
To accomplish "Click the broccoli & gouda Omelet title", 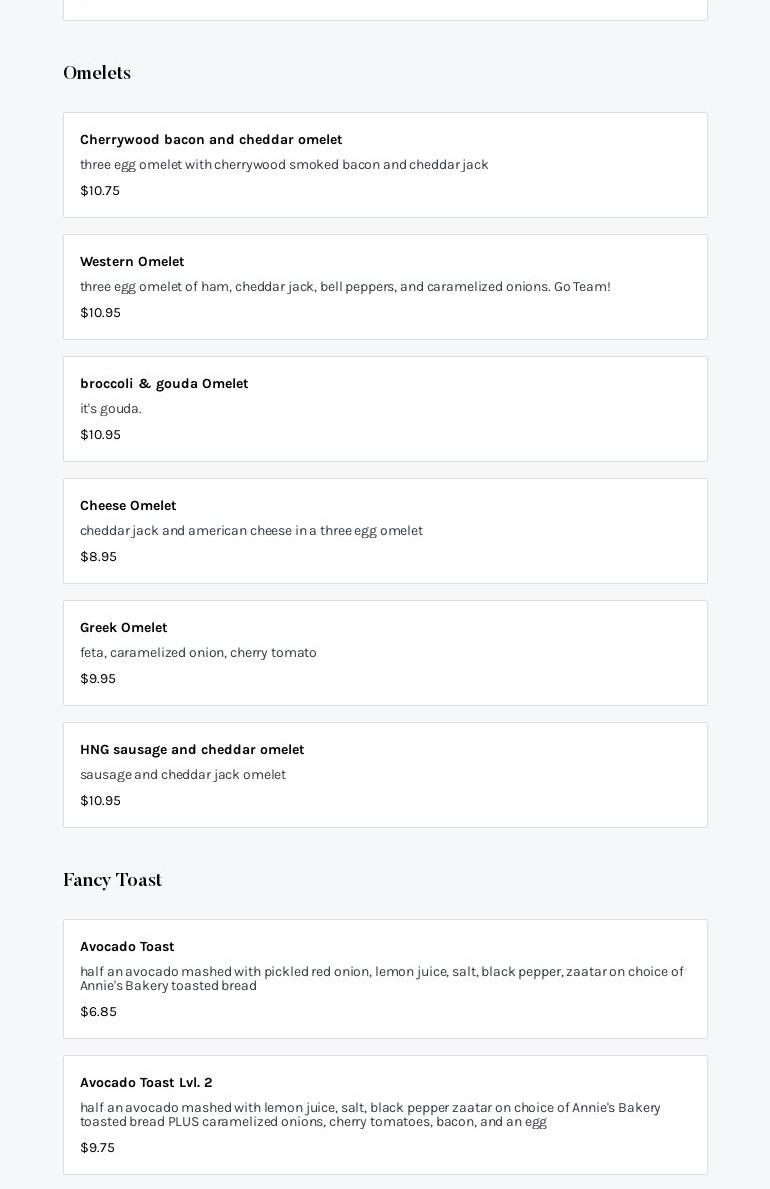I will [164, 384].
